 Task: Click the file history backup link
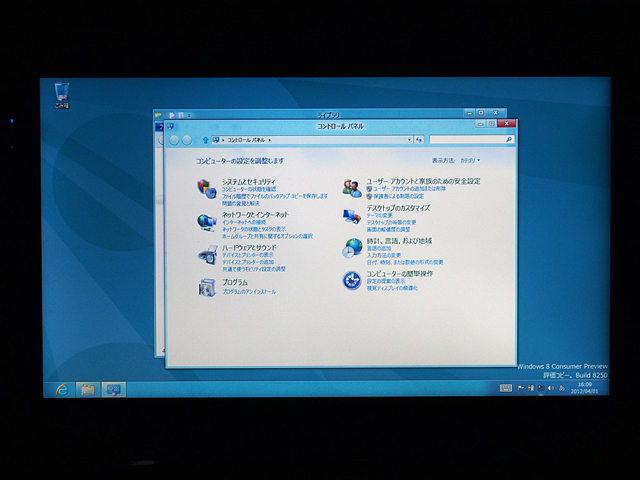coord(275,196)
